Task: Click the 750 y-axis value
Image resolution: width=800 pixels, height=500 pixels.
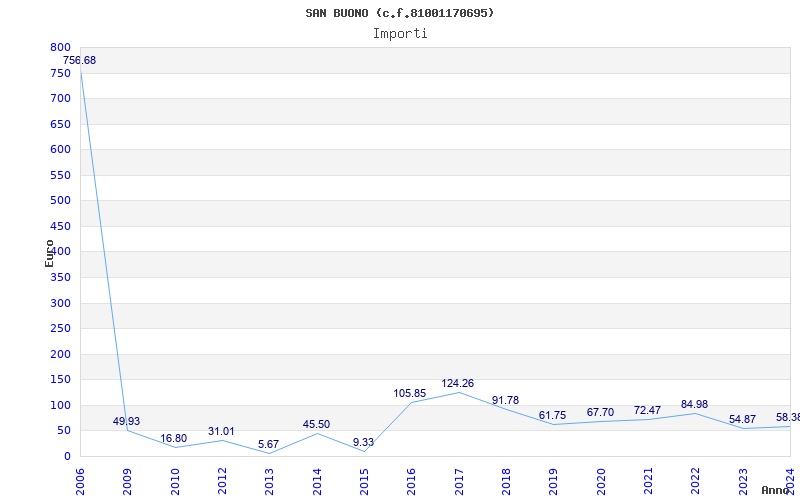Action: (x=60, y=73)
